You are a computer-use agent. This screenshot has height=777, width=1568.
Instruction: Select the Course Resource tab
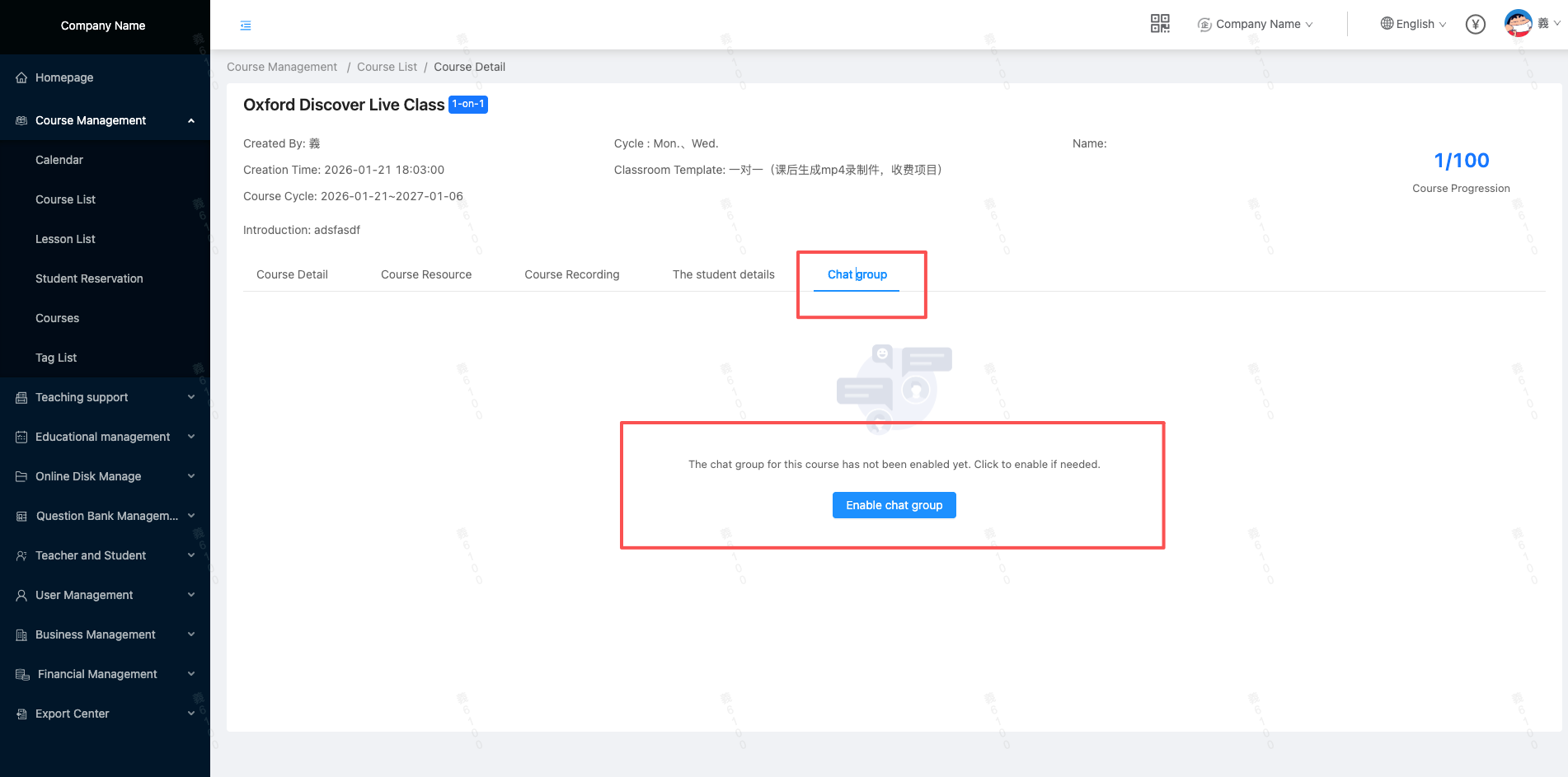pyautogui.click(x=425, y=274)
